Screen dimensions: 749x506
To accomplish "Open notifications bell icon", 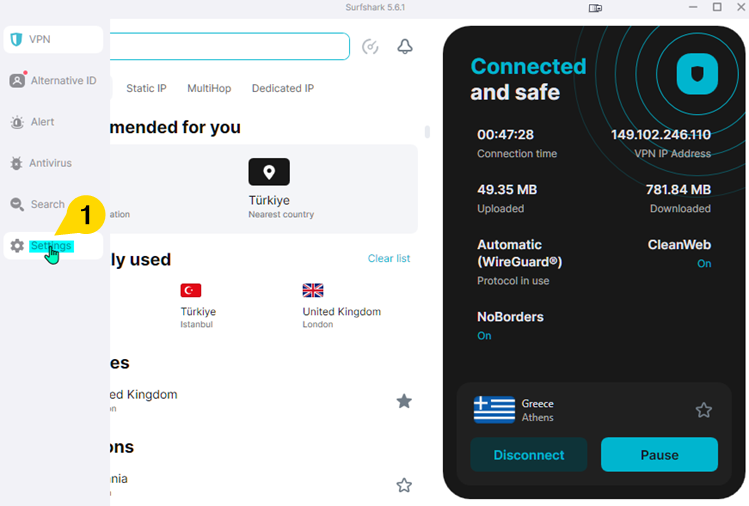I will (405, 46).
